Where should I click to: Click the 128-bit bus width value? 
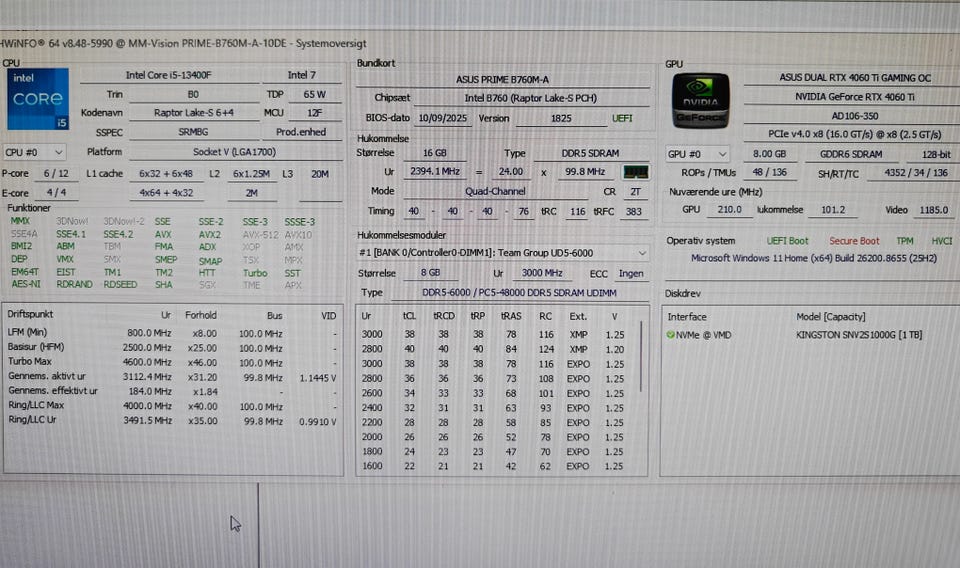point(936,155)
